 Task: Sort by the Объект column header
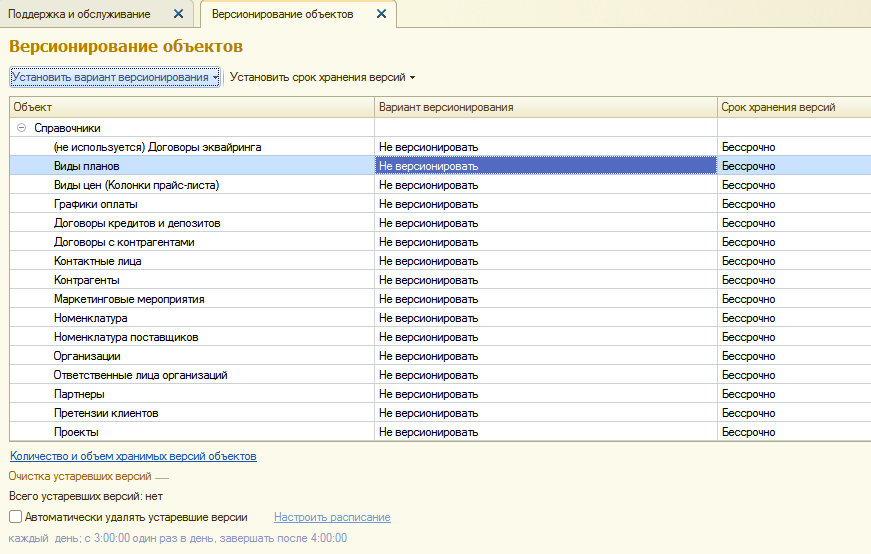pyautogui.click(x=192, y=107)
